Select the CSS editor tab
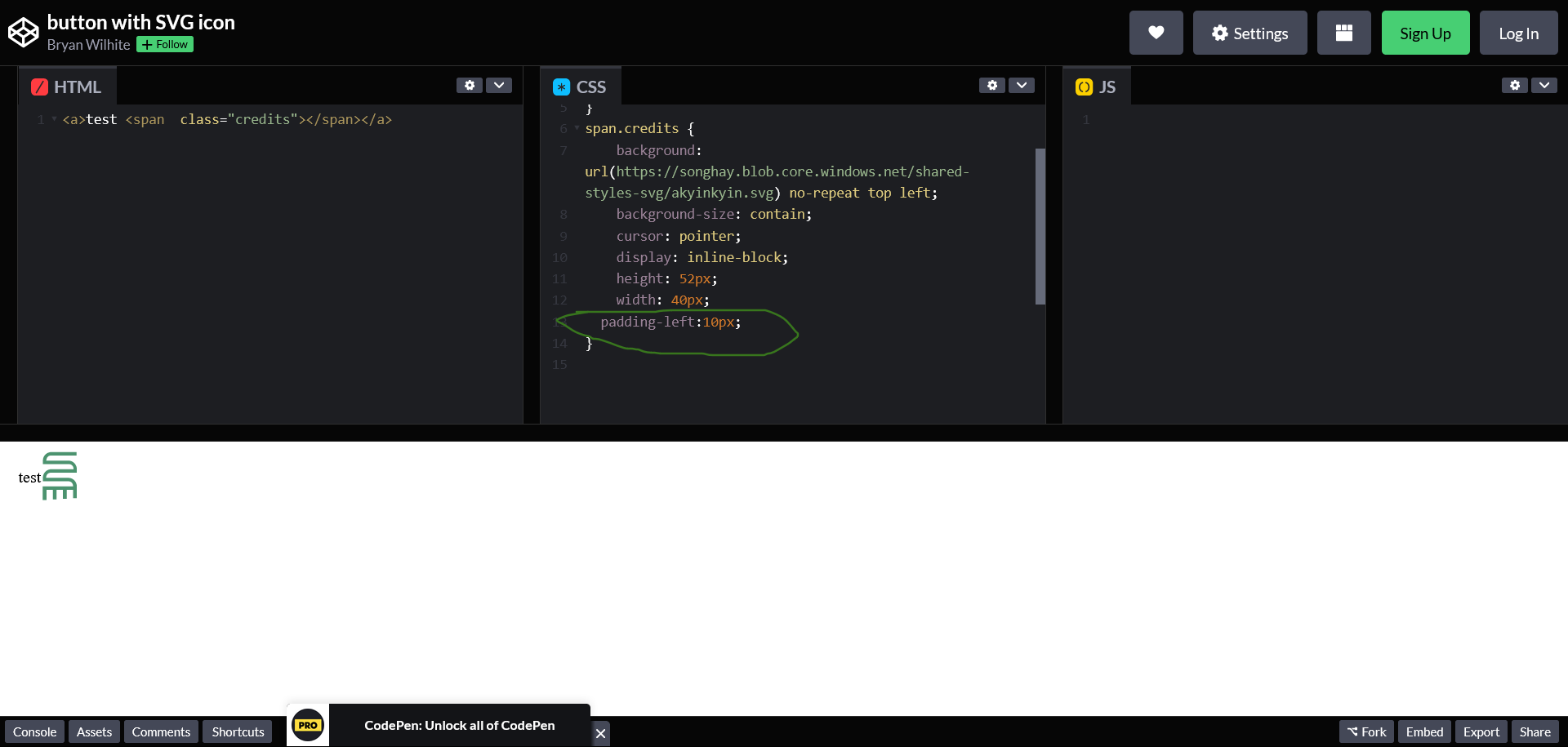 coord(580,87)
